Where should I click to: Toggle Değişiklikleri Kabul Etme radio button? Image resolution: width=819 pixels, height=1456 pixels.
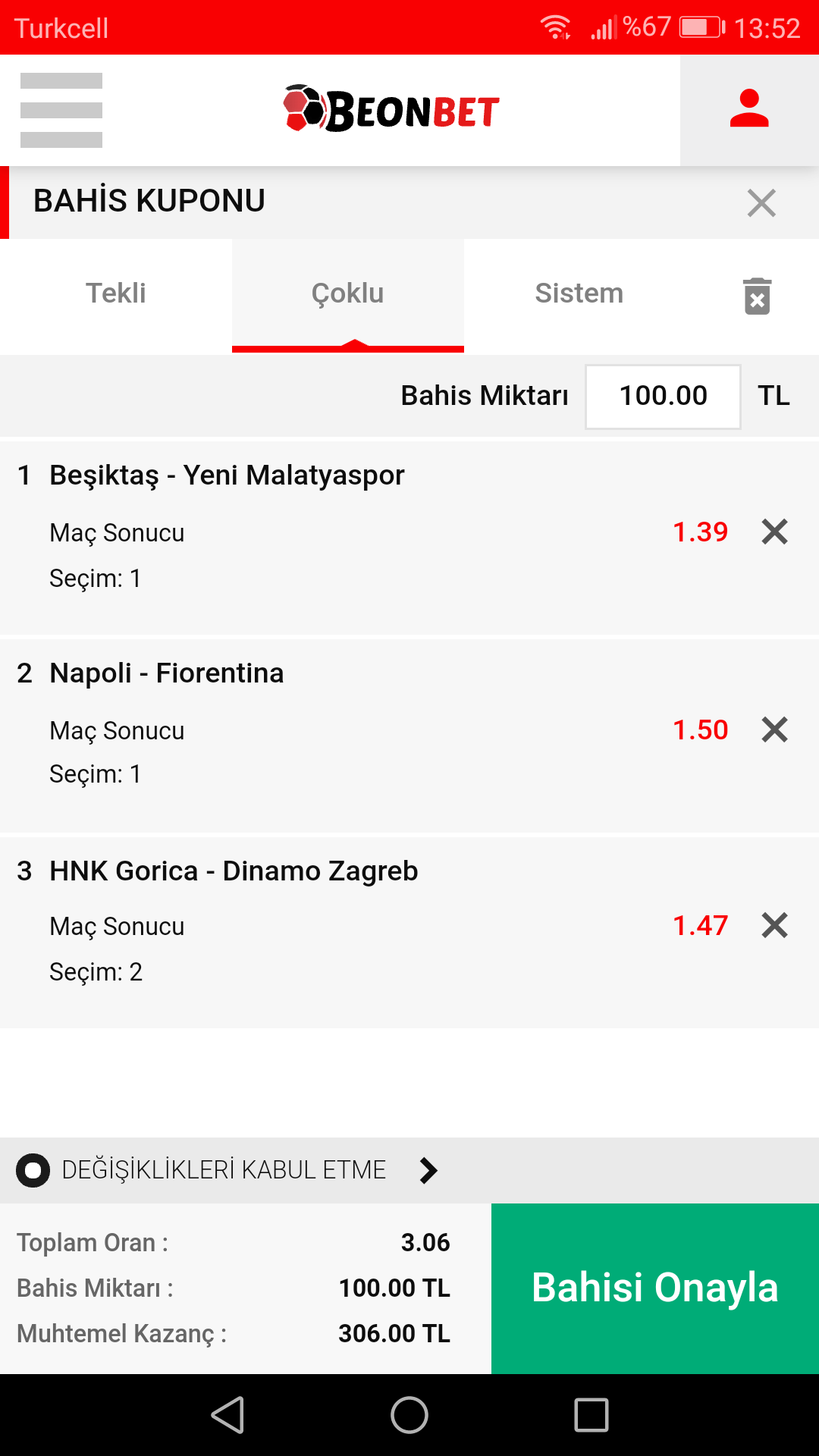pos(33,1170)
